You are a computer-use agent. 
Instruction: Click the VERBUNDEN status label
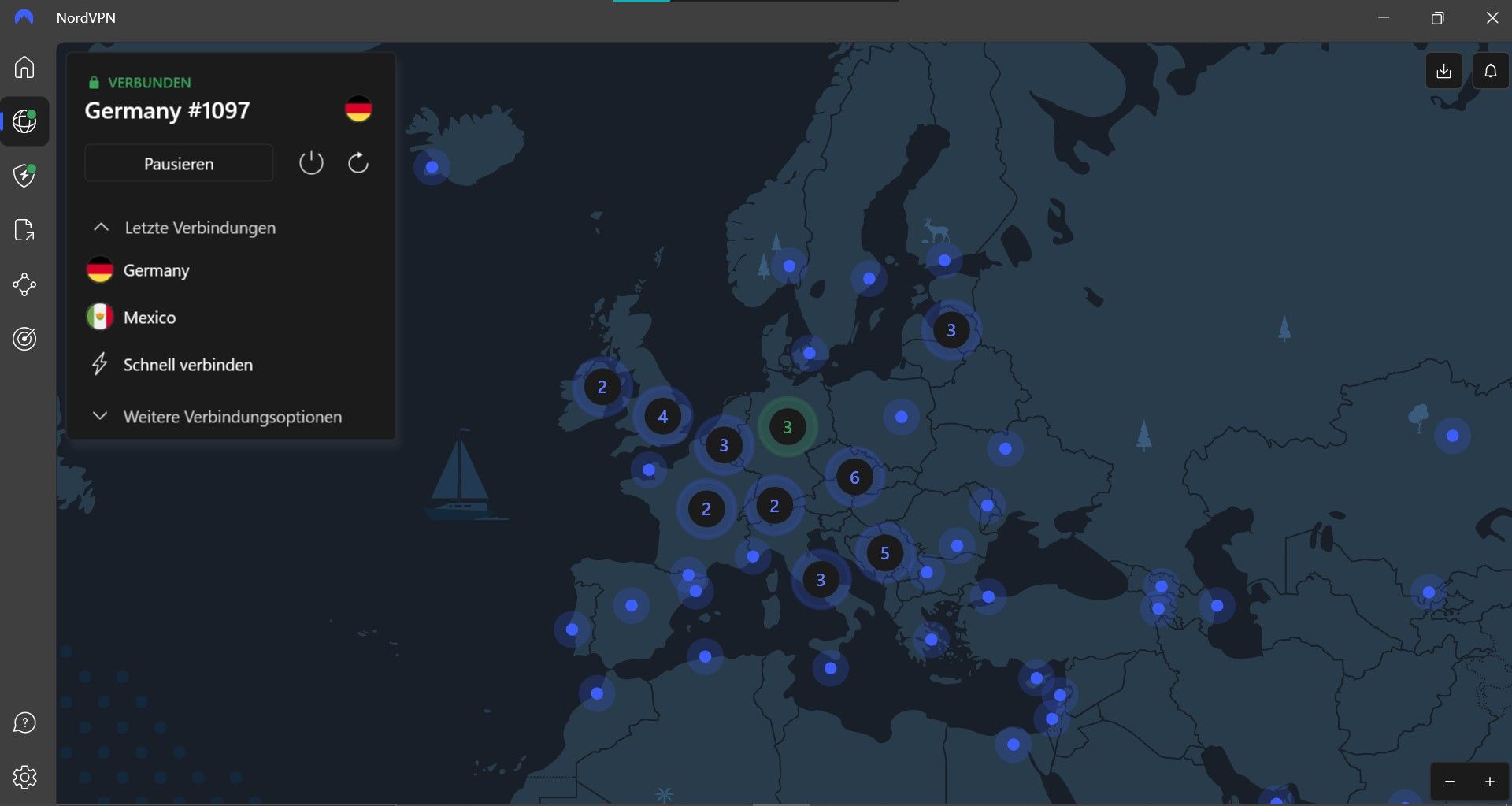pos(149,83)
